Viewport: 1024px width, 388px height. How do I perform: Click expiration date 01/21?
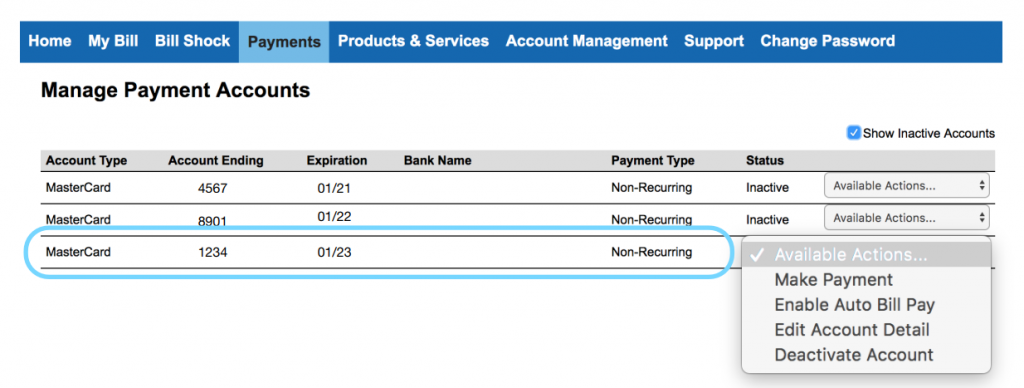(x=334, y=189)
